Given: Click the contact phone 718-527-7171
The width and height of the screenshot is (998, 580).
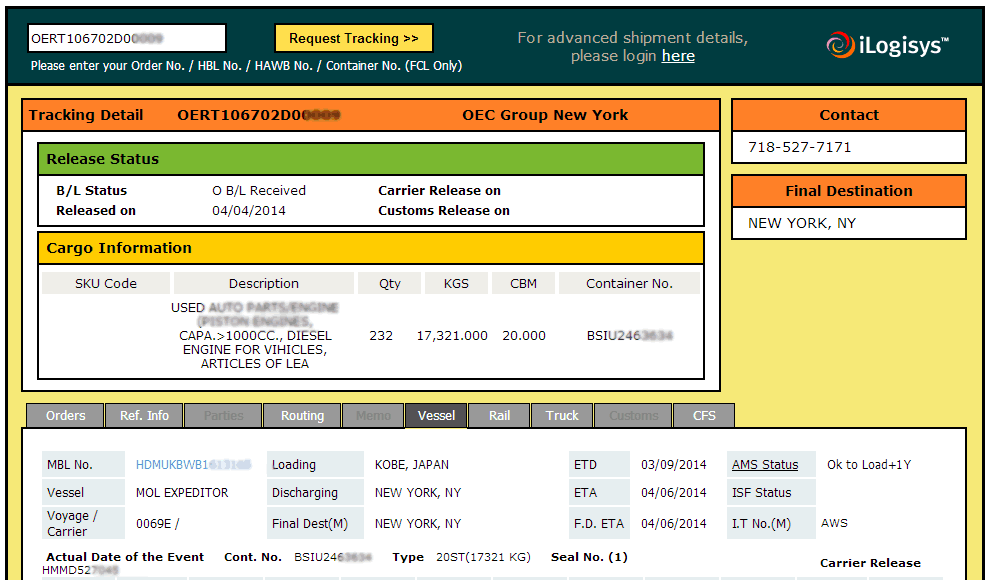Looking at the screenshot, I should coord(799,147).
